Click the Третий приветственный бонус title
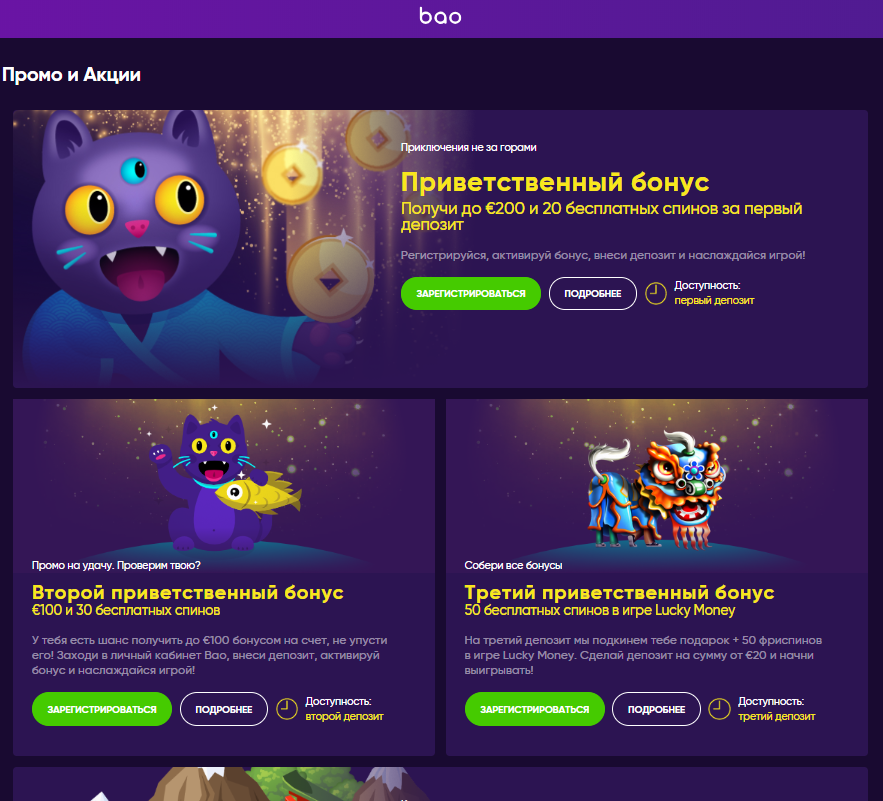Viewport: 883px width, 801px height. pos(619,592)
